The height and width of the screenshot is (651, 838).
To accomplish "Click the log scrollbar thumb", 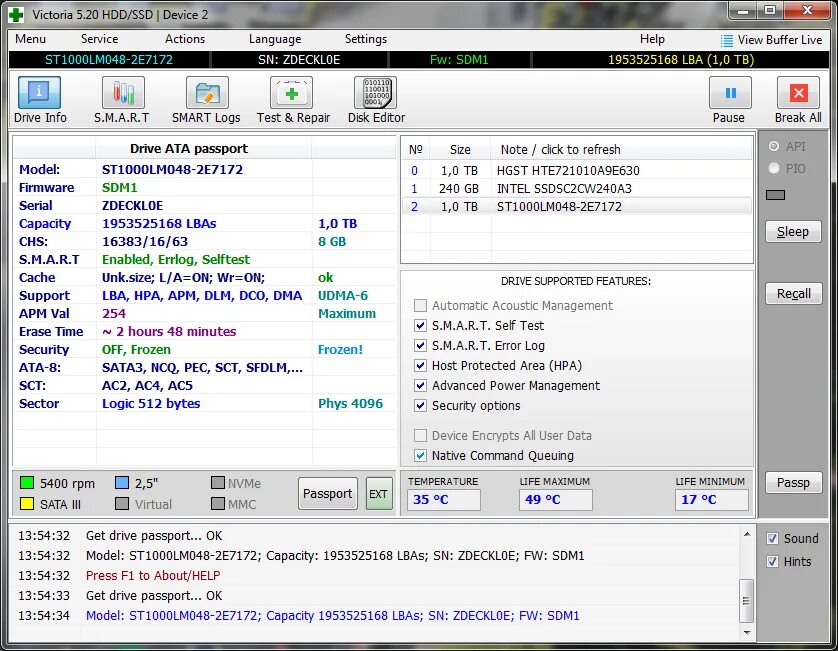I will (747, 601).
